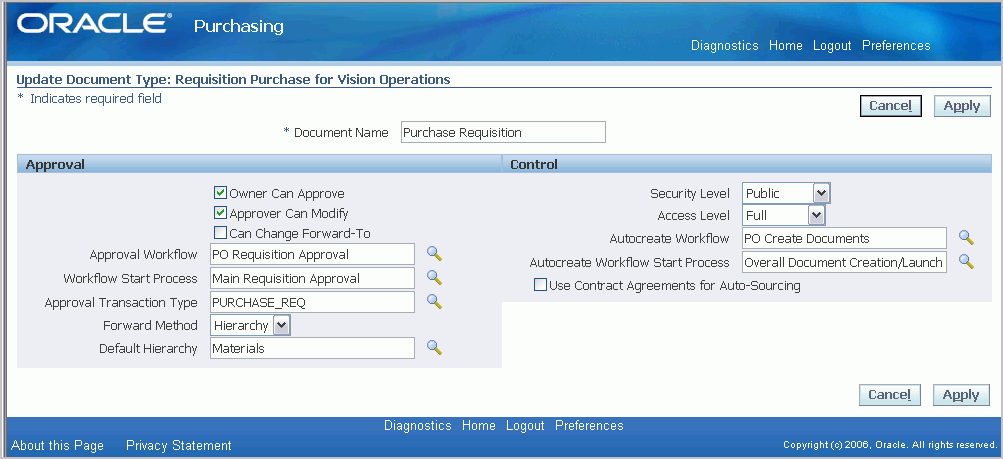Open the Access Level dropdown
1003x459 pixels.
pos(784,215)
